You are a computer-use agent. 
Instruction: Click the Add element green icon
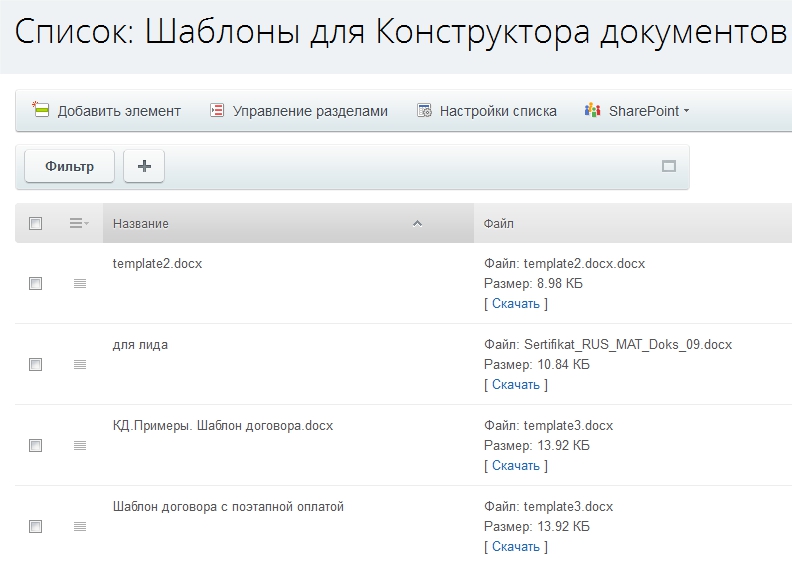(41, 110)
